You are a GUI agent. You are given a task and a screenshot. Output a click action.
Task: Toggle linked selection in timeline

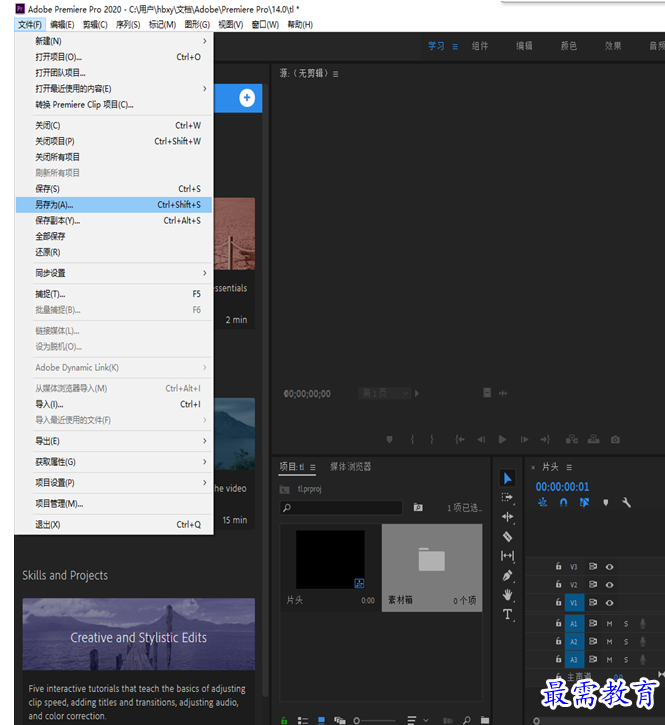pyautogui.click(x=585, y=502)
